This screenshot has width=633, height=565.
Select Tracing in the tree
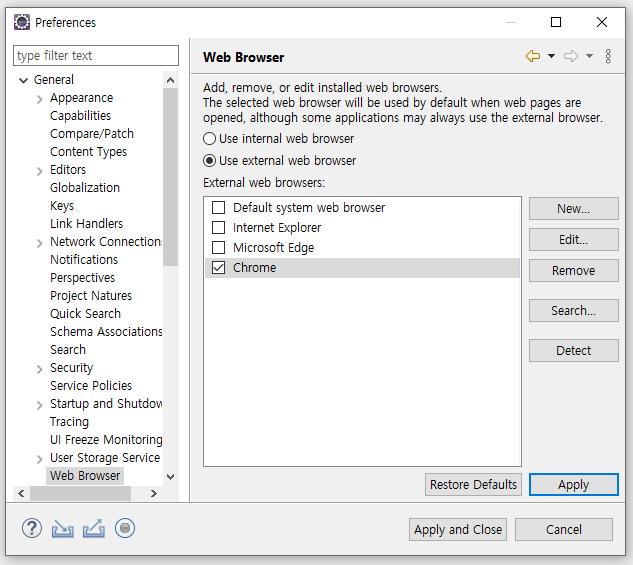coord(69,422)
